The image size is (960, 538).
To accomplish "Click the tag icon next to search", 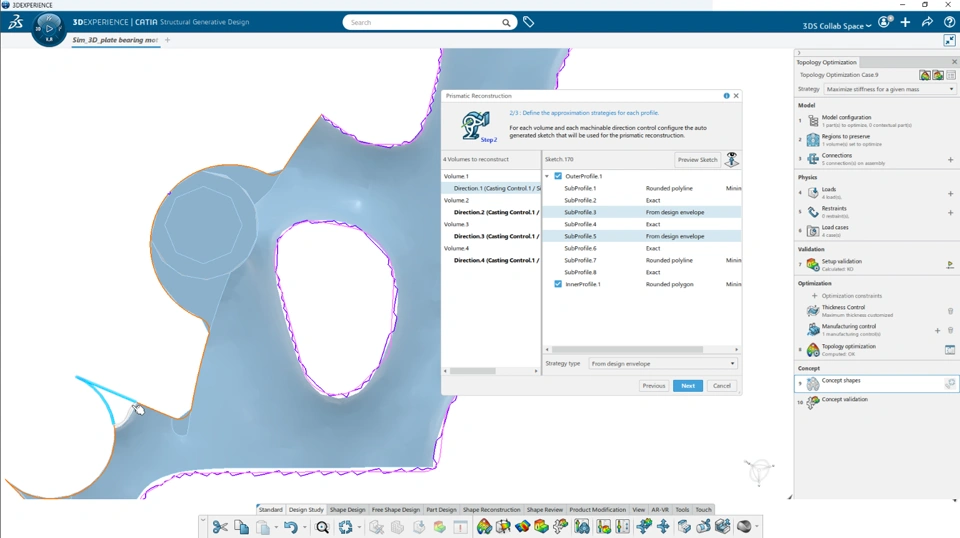I will click(528, 23).
